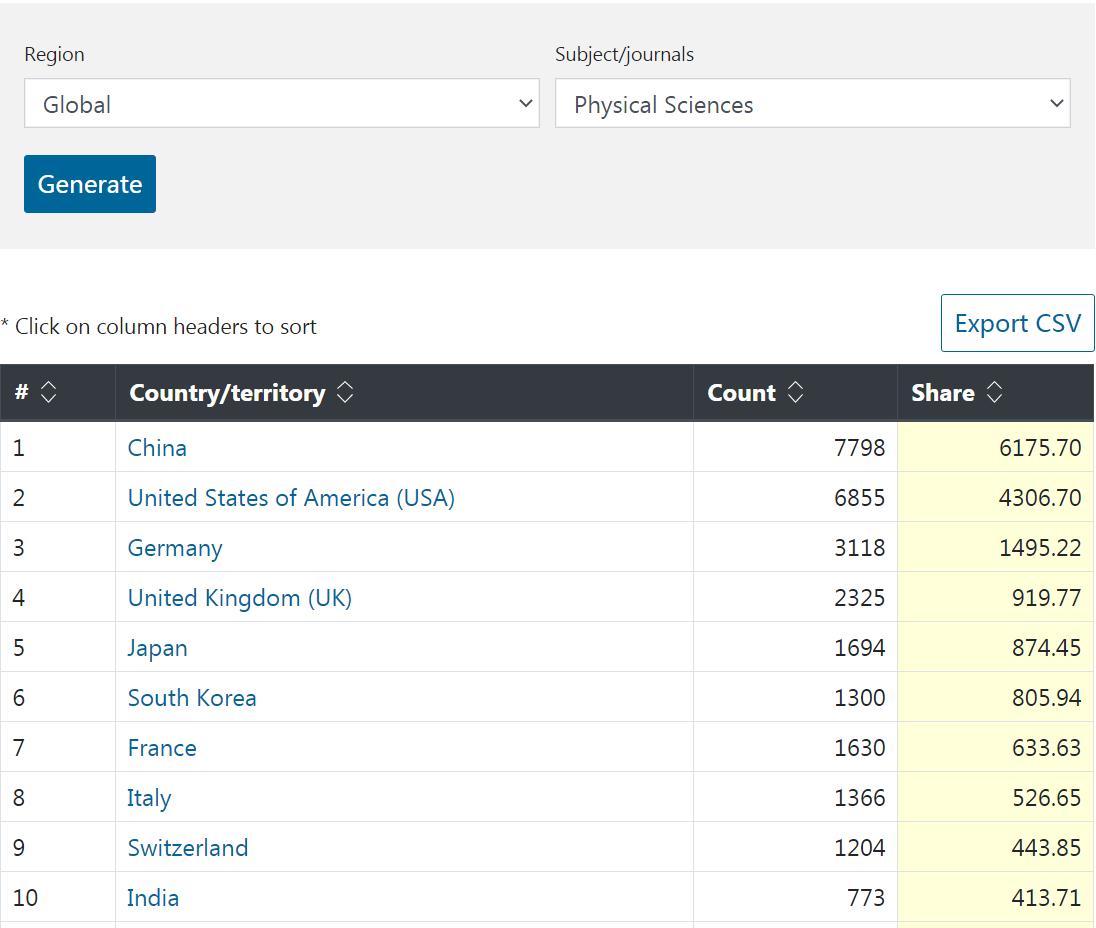Image resolution: width=1096 pixels, height=928 pixels.
Task: Export the table via Export CSV
Action: pos(1017,324)
